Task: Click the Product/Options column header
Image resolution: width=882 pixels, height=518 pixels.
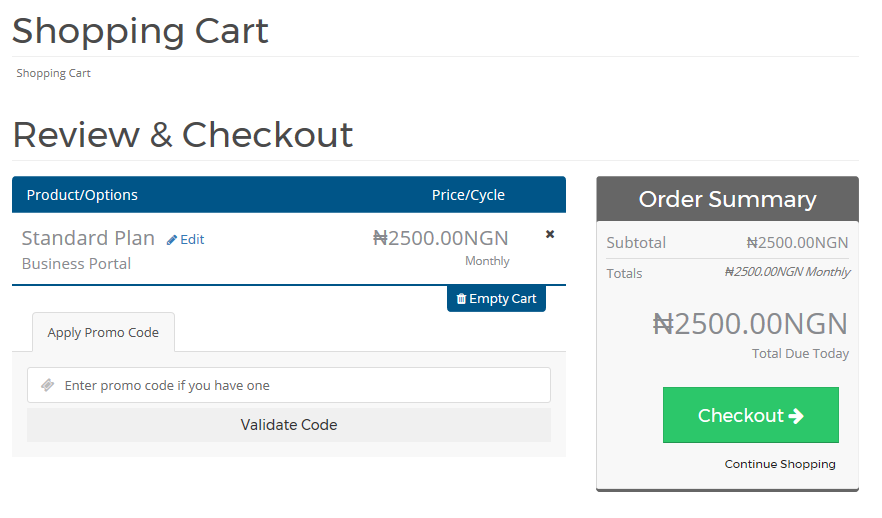Action: (x=82, y=195)
